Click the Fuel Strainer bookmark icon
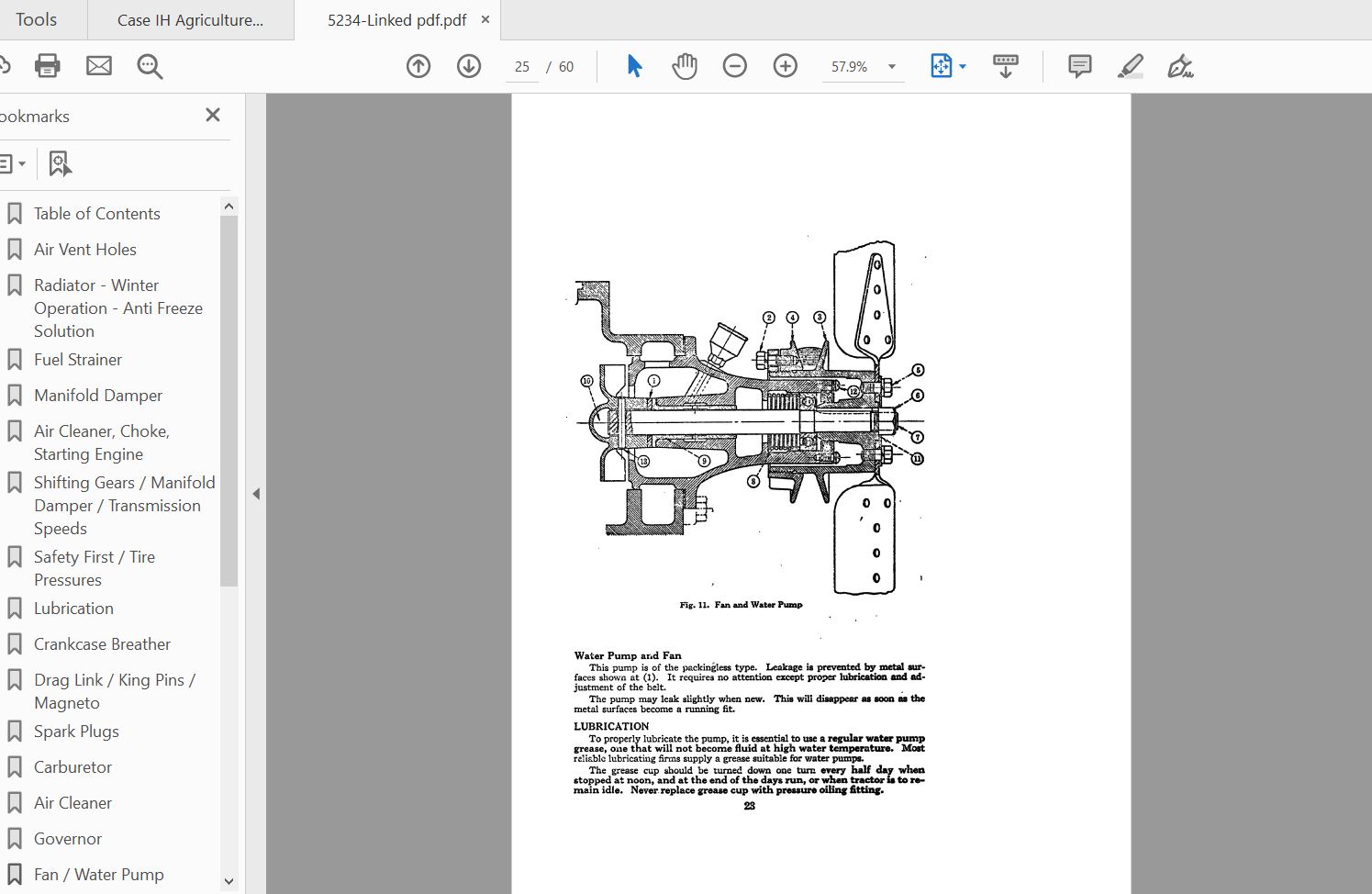 click(x=15, y=359)
